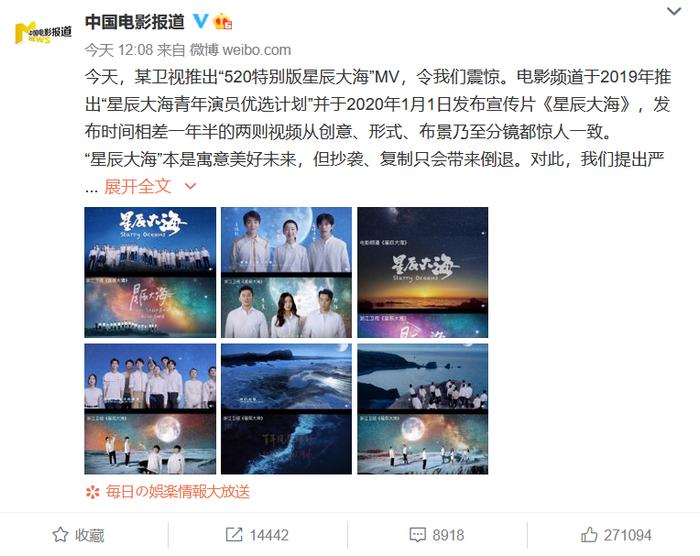Open comments via the speech bubble icon
The image size is (700, 556).
point(417,535)
